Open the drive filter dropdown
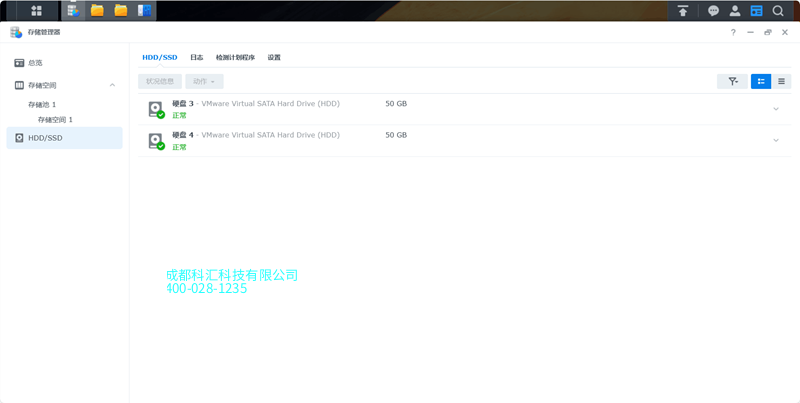 tap(733, 81)
